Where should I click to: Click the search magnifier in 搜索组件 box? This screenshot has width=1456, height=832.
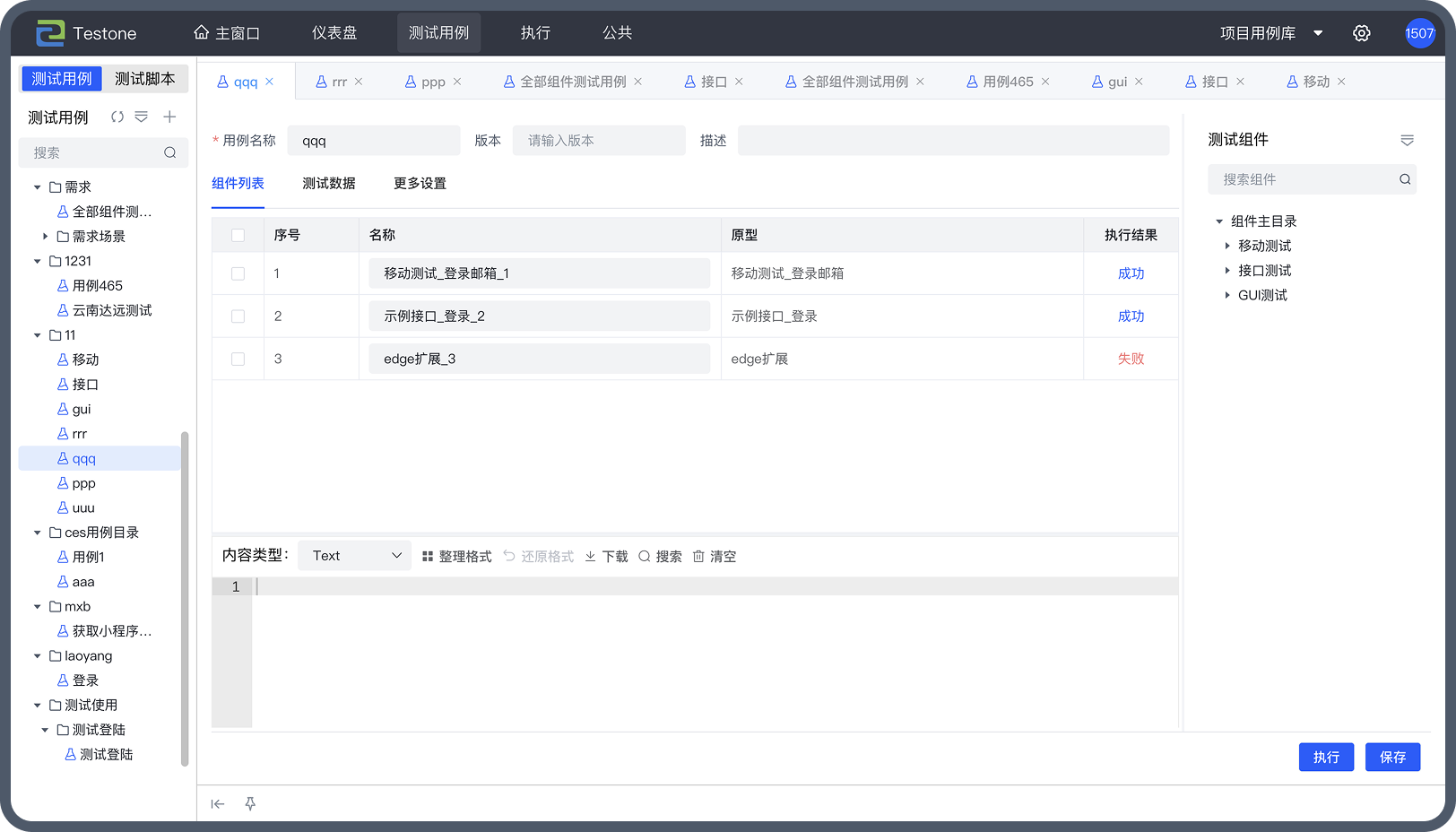tap(1405, 179)
